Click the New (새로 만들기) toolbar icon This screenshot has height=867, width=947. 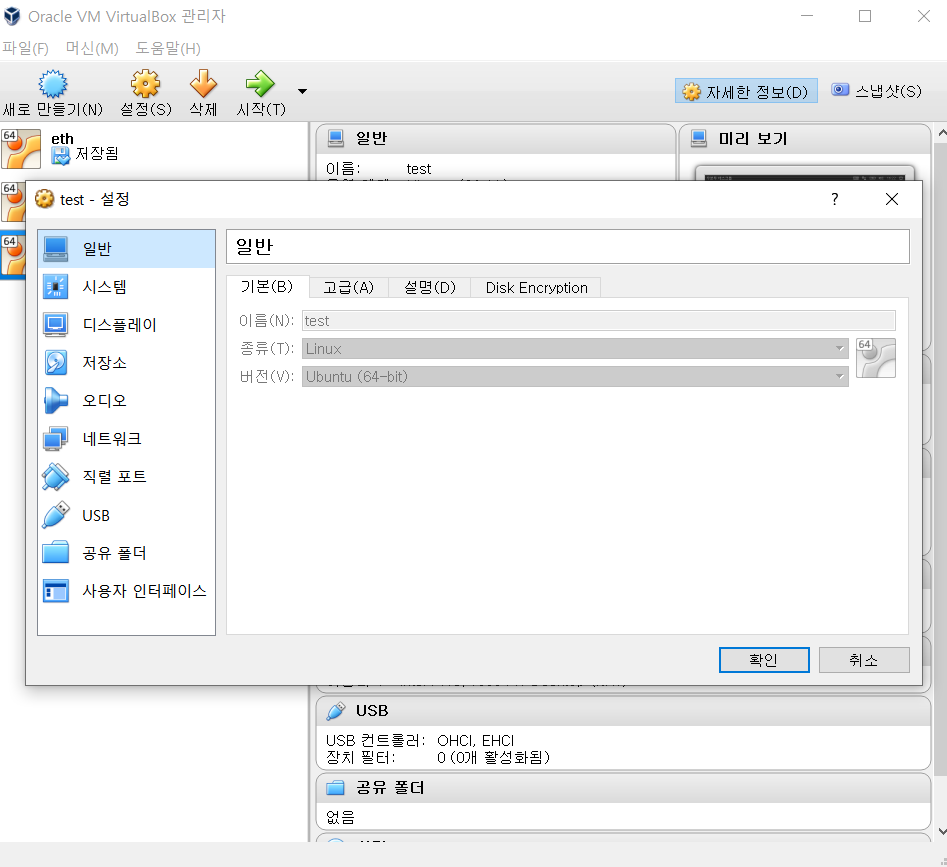[53, 84]
